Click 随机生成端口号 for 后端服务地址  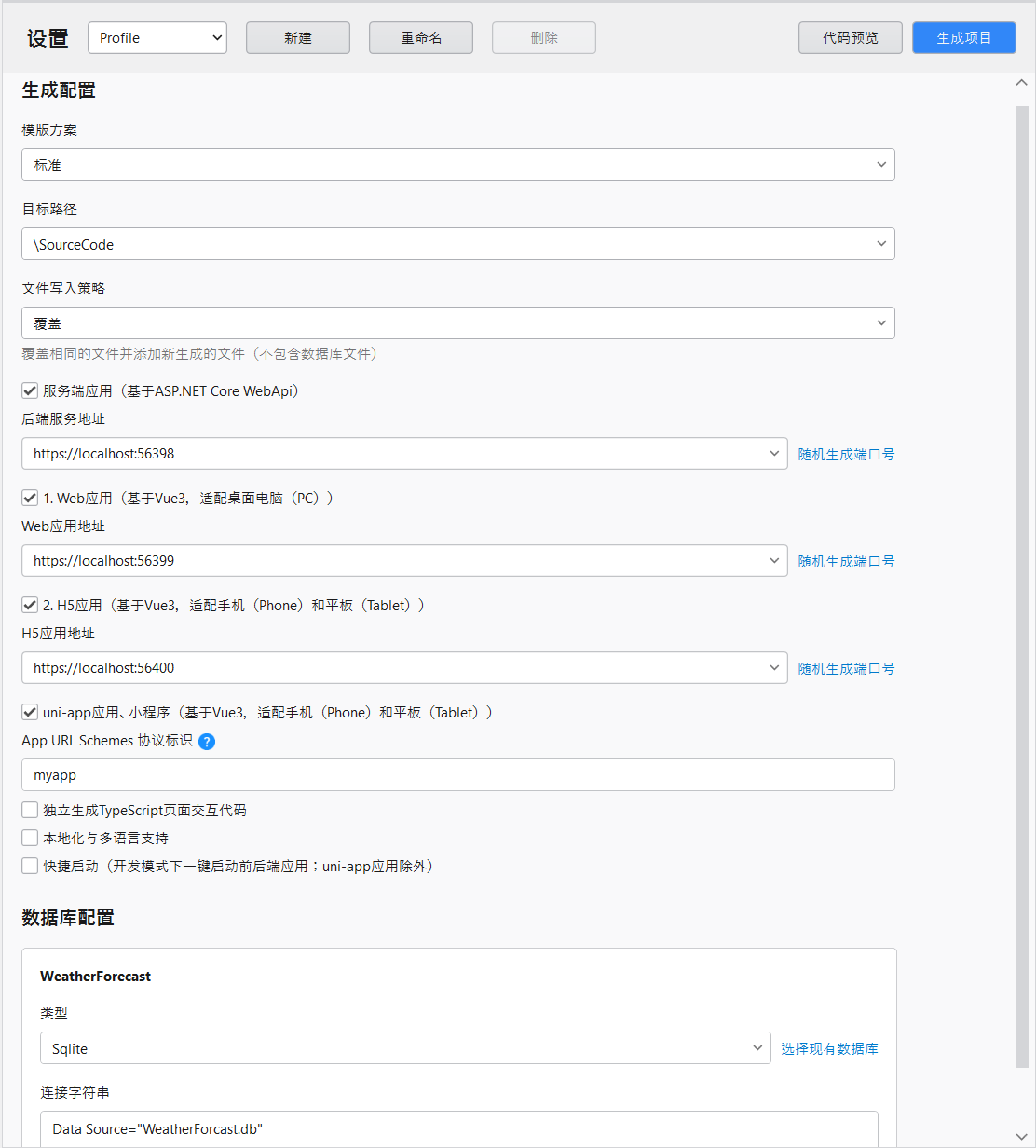click(846, 455)
